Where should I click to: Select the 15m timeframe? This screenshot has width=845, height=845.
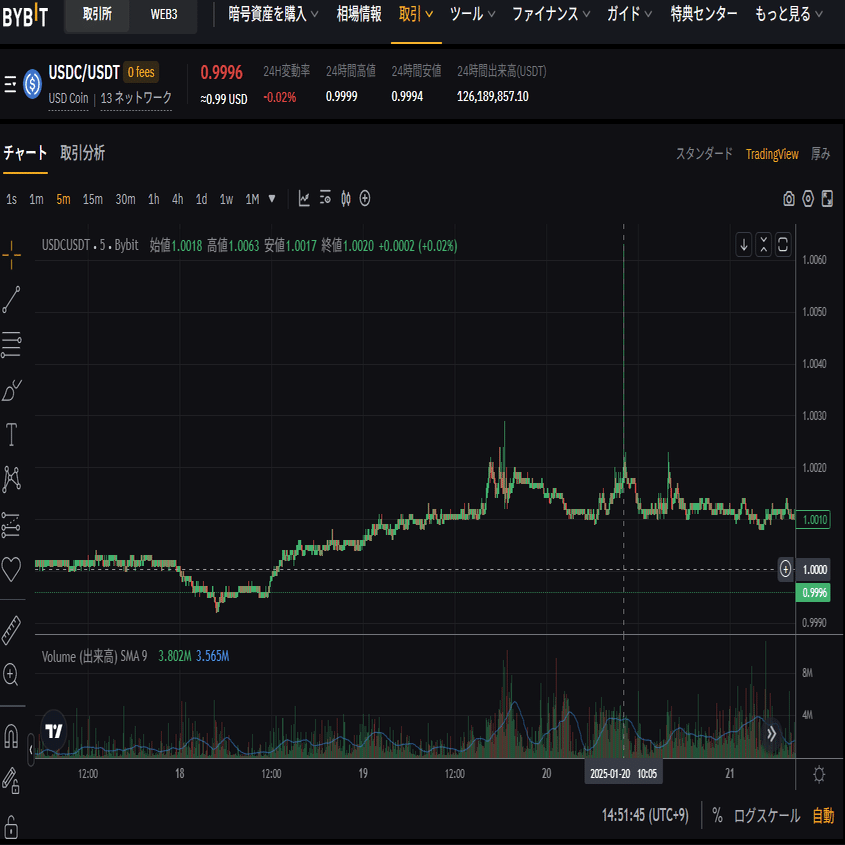click(x=93, y=199)
